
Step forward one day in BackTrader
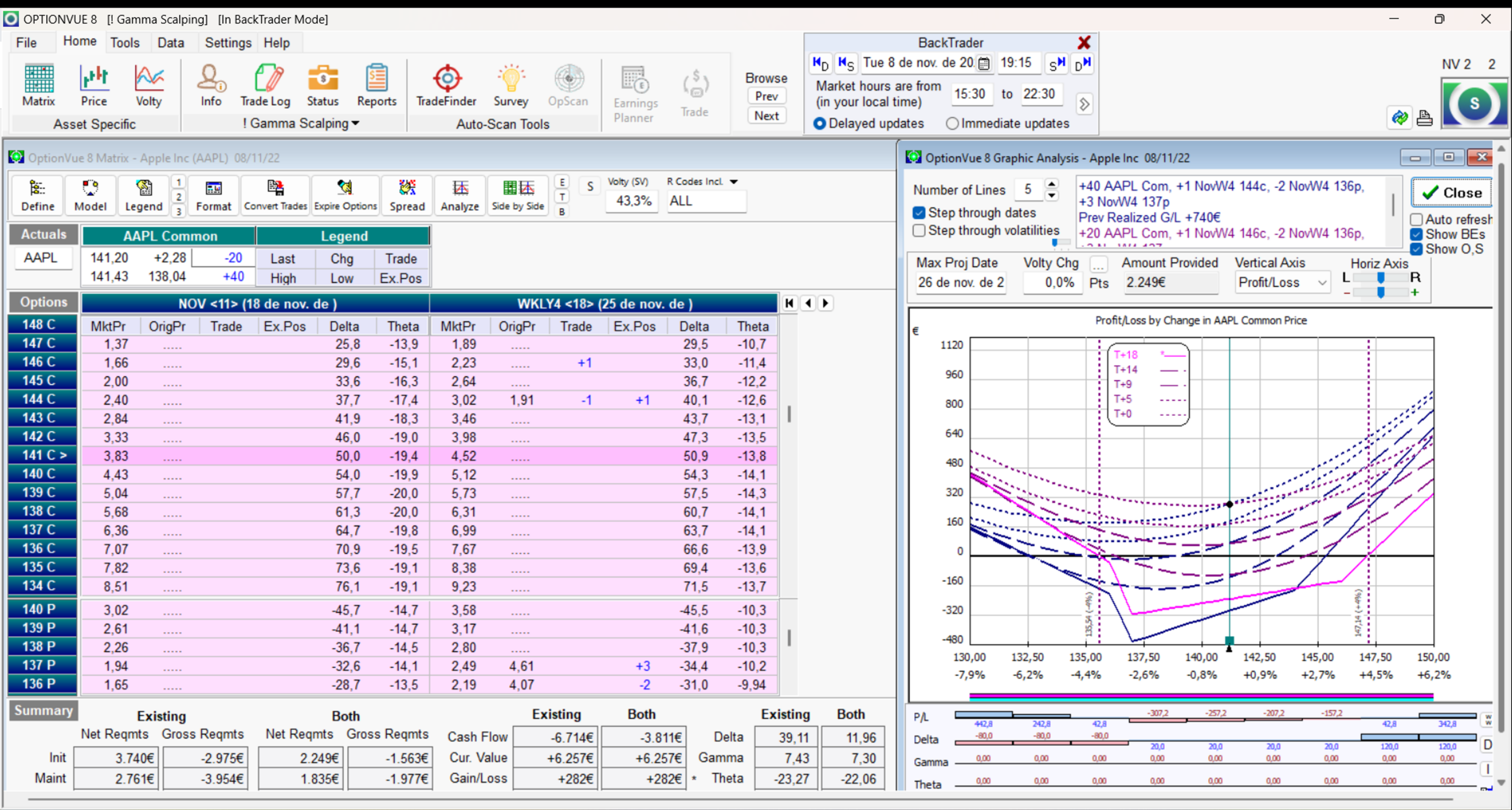tap(1083, 63)
